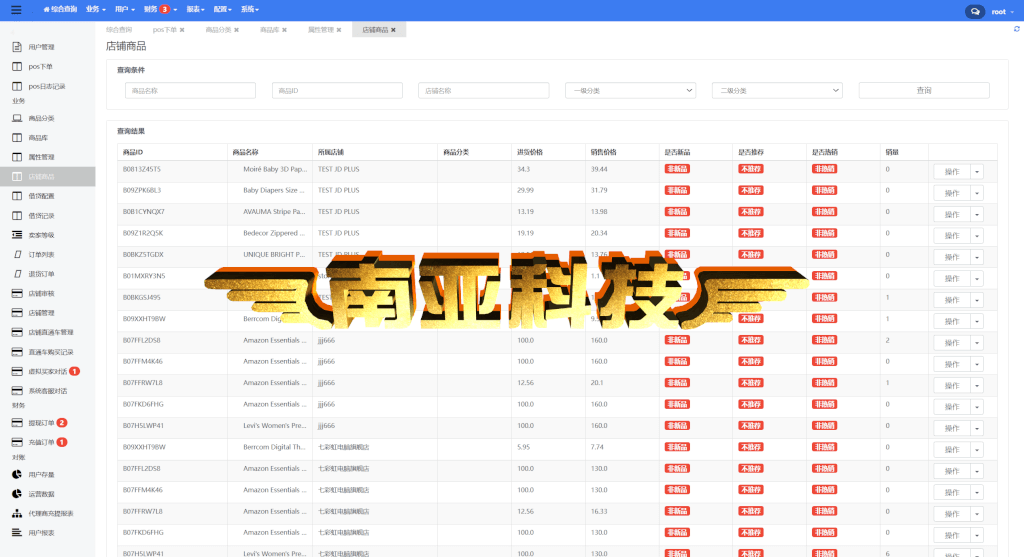
Task: Click 操作 button for 16.33 price row
Action: coord(952,514)
